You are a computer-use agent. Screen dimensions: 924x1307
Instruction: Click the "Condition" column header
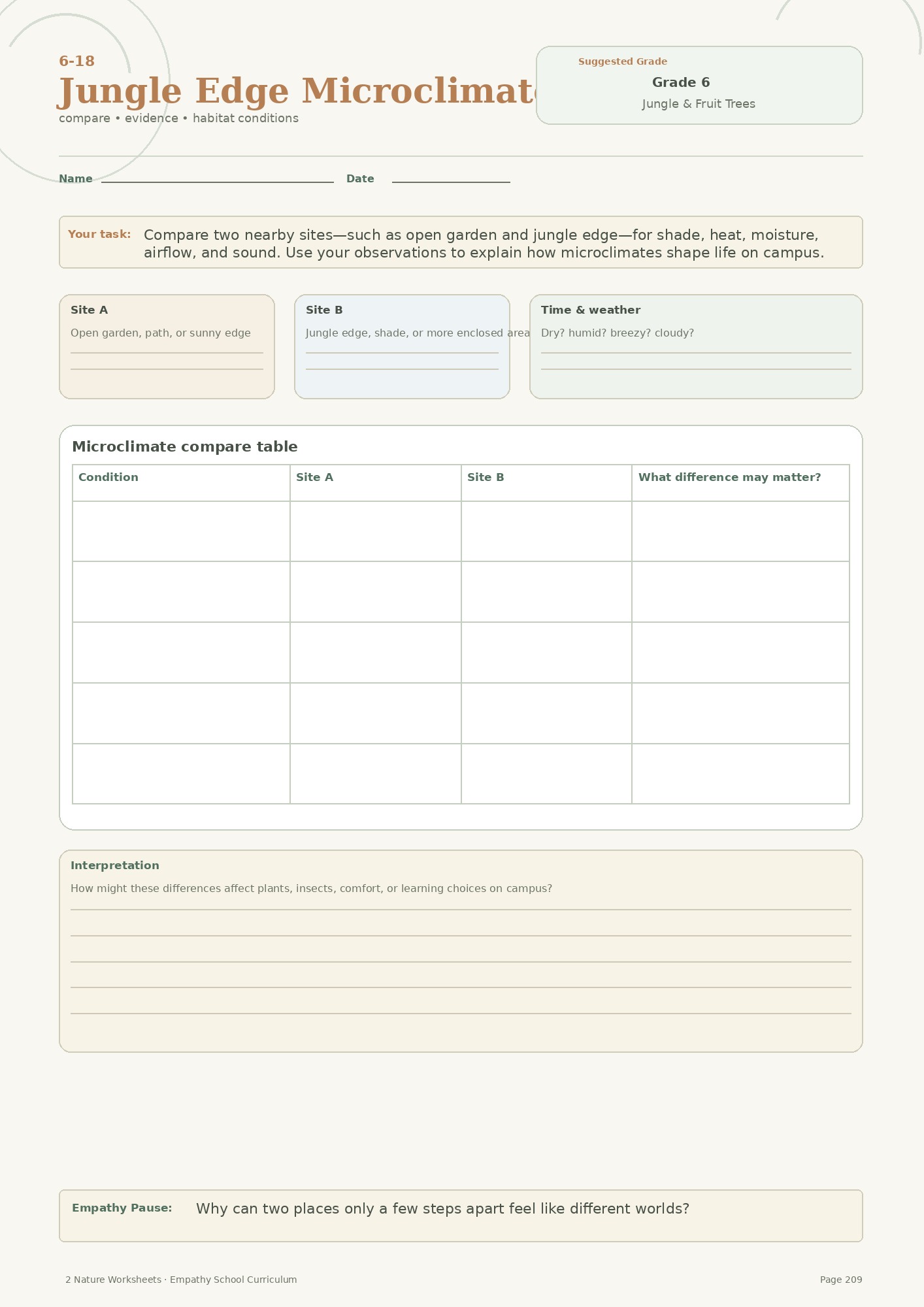108,478
